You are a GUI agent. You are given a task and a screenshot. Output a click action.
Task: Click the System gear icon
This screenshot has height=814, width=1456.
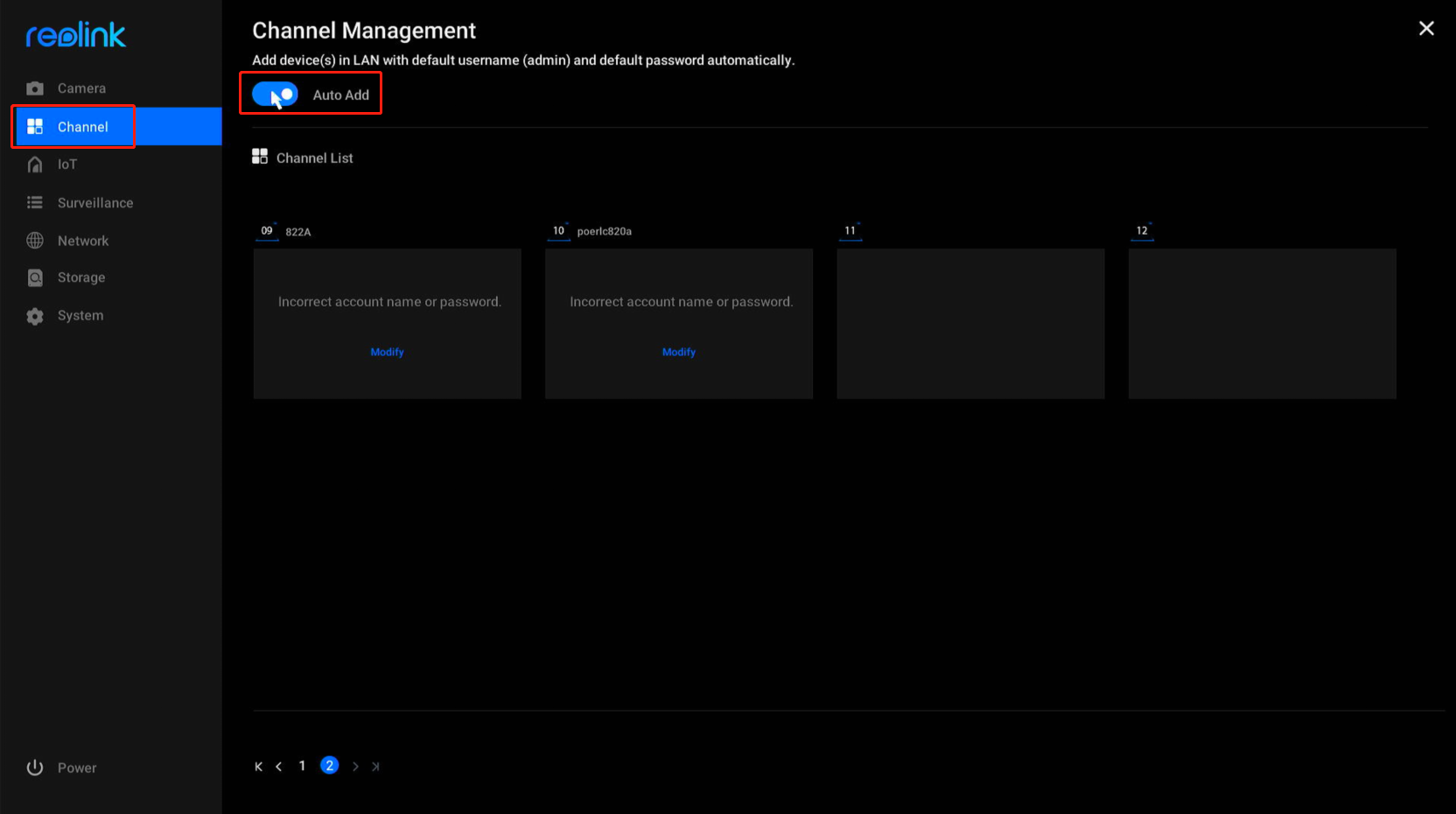tap(35, 316)
